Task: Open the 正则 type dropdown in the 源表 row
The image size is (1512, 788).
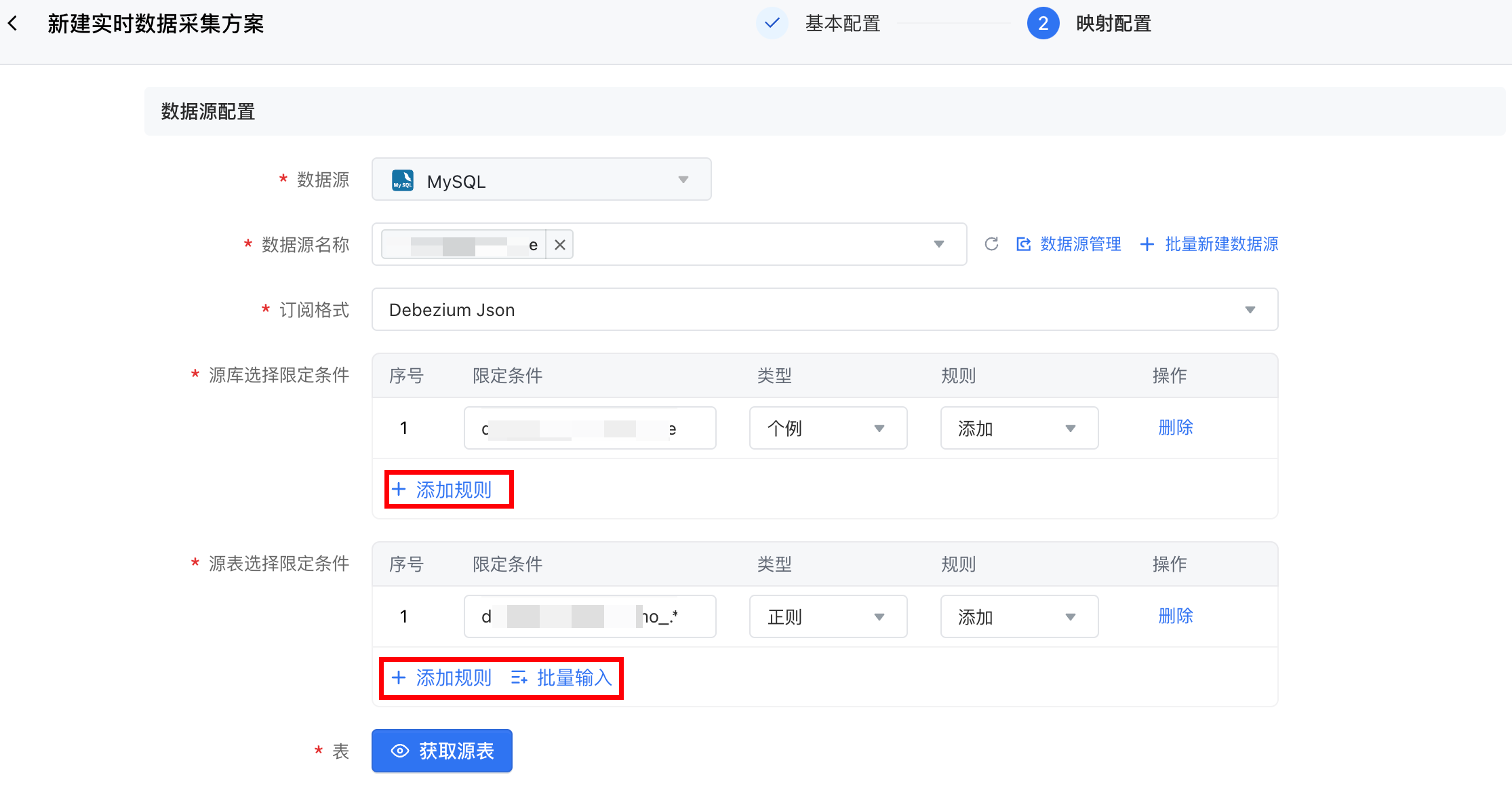Action: coord(828,616)
